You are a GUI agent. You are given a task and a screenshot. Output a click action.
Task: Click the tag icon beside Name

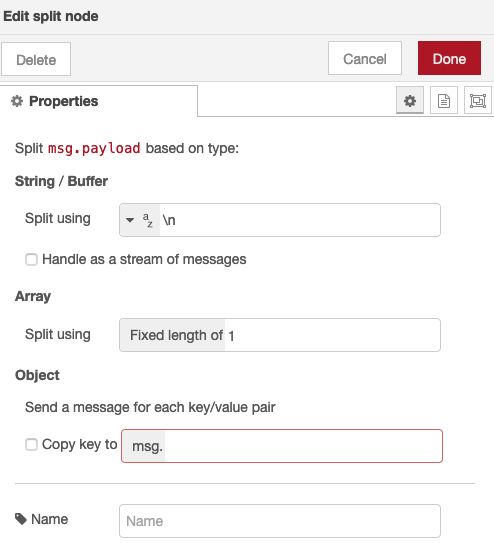tap(21, 519)
